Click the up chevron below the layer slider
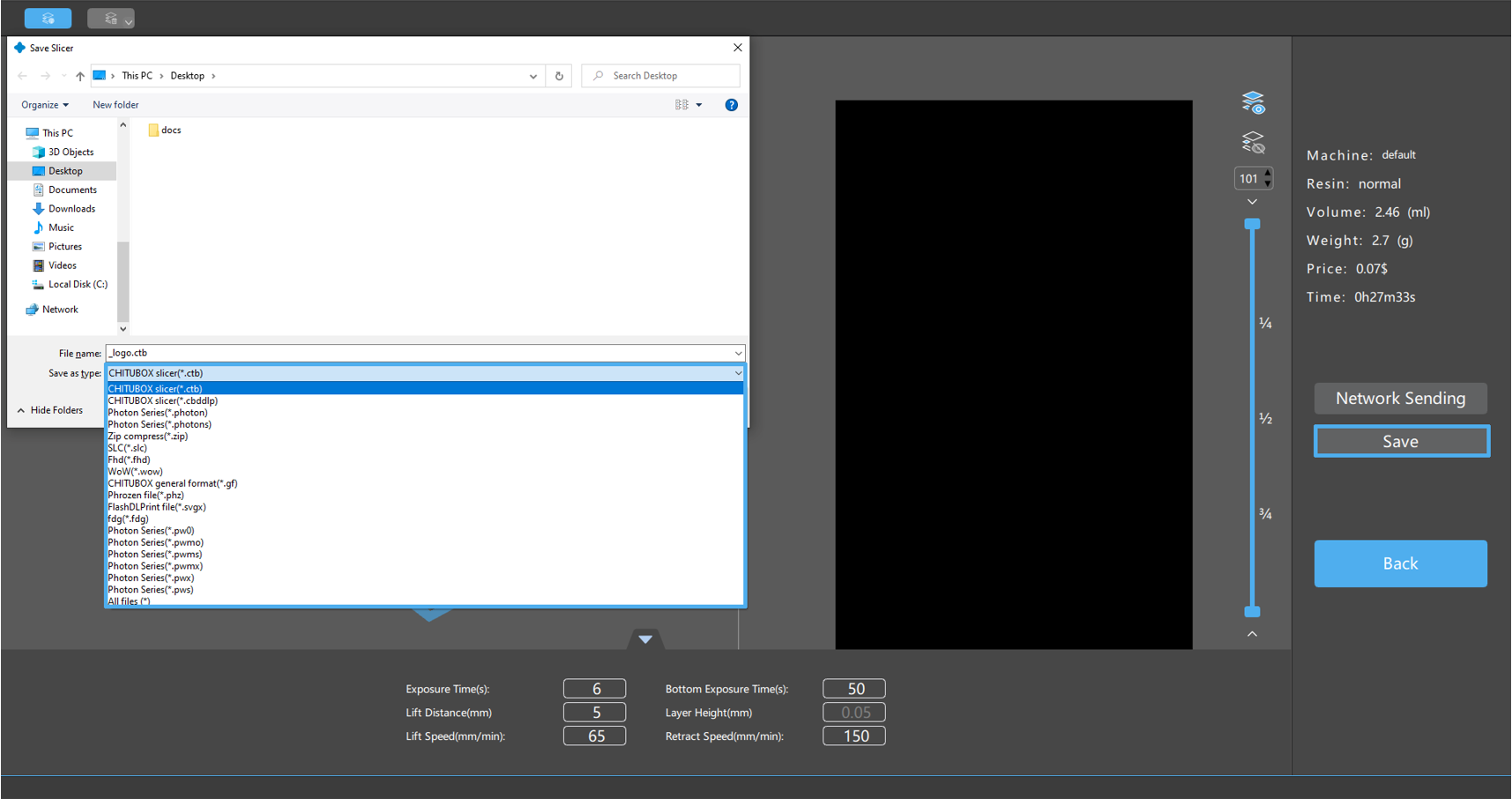 pyautogui.click(x=1252, y=634)
